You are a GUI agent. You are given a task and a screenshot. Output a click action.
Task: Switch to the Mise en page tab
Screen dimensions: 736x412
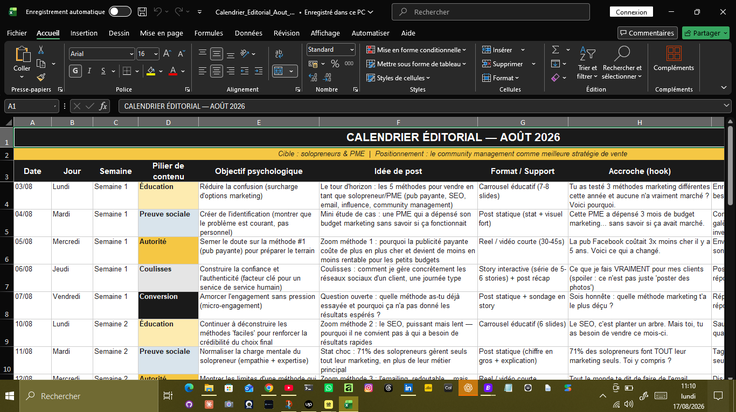point(161,33)
